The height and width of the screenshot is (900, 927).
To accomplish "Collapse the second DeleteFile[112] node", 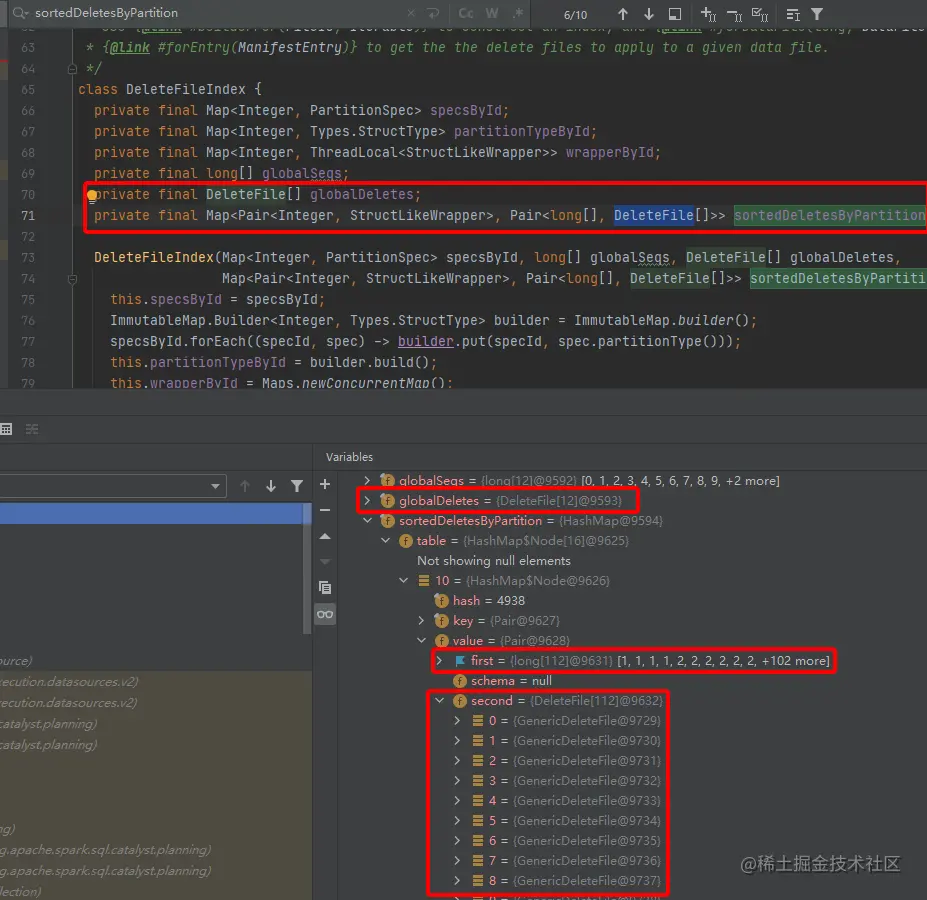I will (439, 701).
